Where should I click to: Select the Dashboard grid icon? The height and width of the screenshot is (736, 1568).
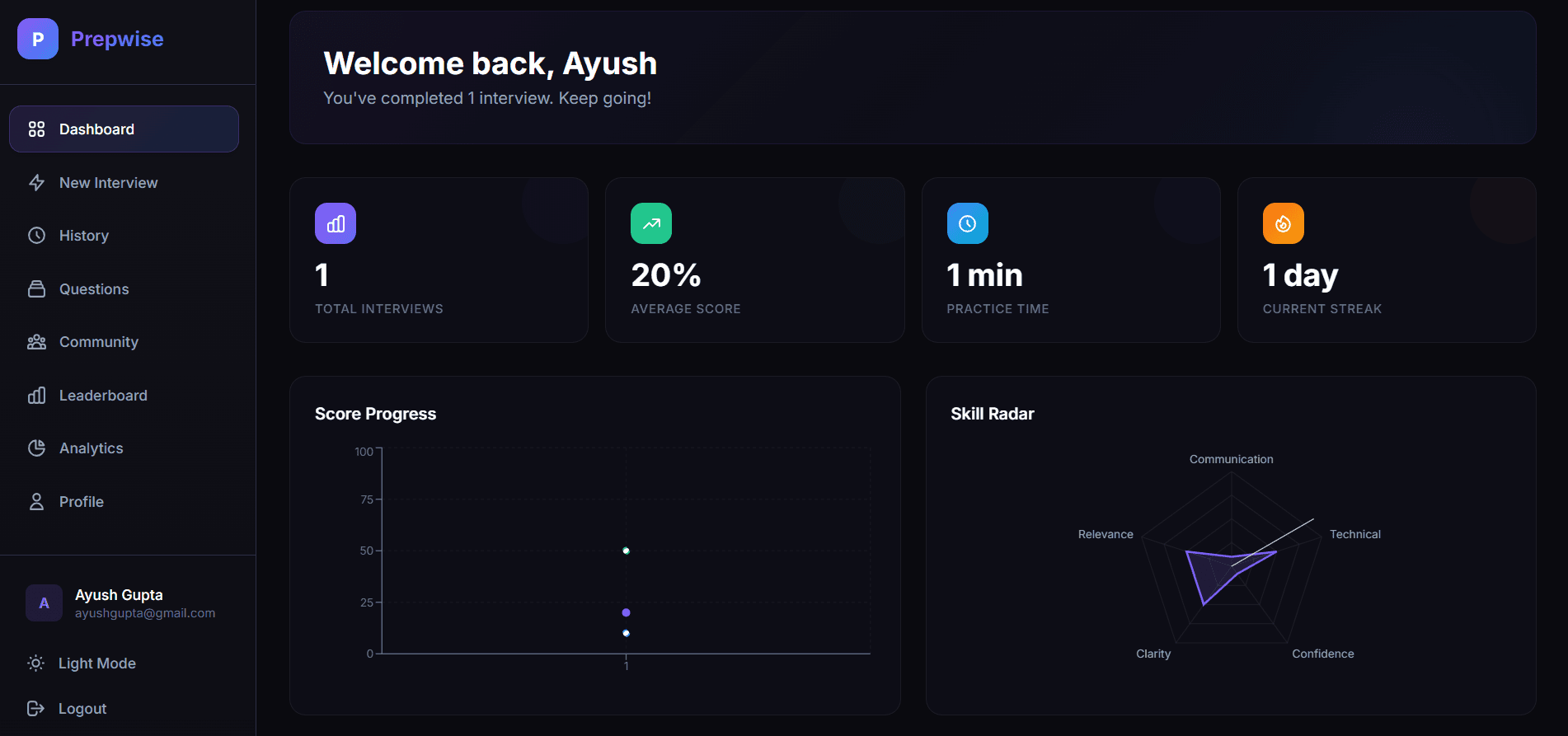36,129
